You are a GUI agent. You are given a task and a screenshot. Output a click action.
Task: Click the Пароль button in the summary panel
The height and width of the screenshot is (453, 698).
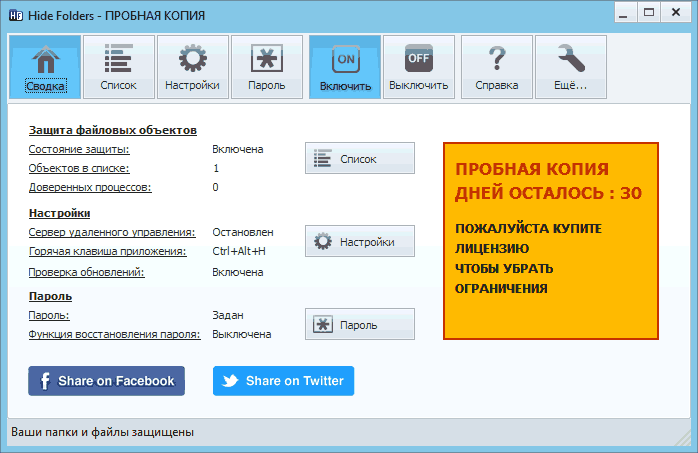(x=360, y=324)
